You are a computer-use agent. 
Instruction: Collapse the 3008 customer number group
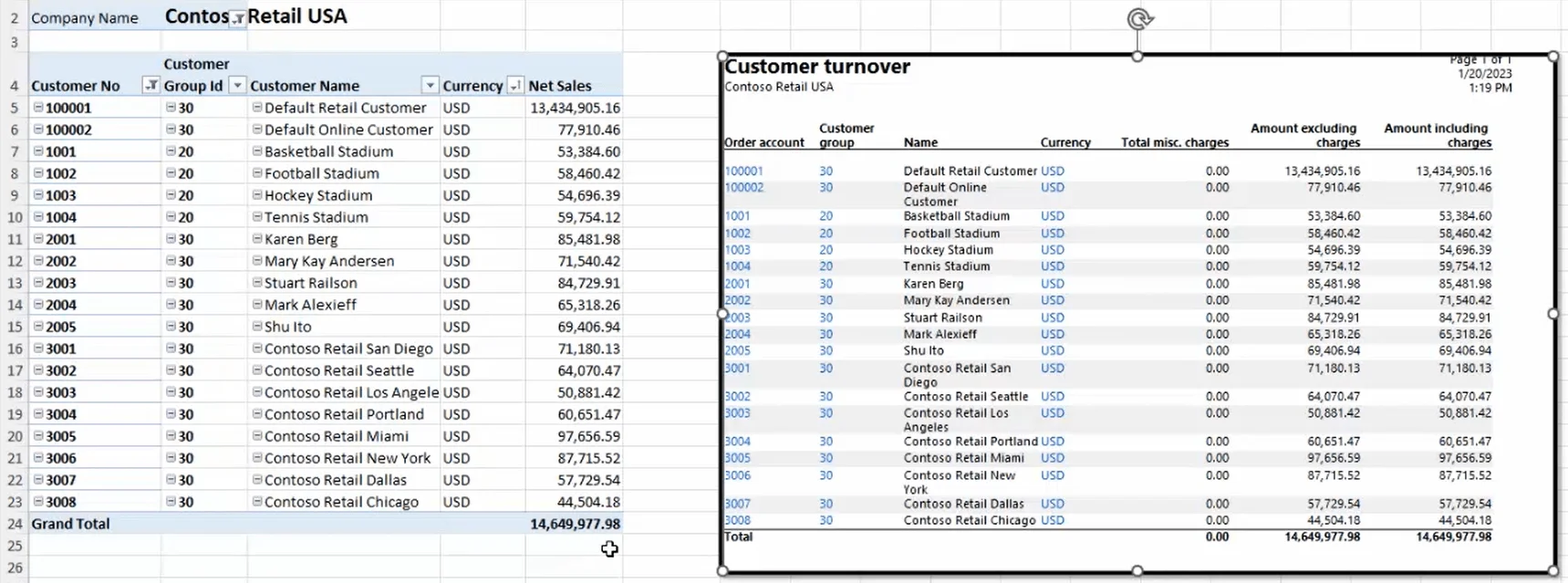point(38,501)
